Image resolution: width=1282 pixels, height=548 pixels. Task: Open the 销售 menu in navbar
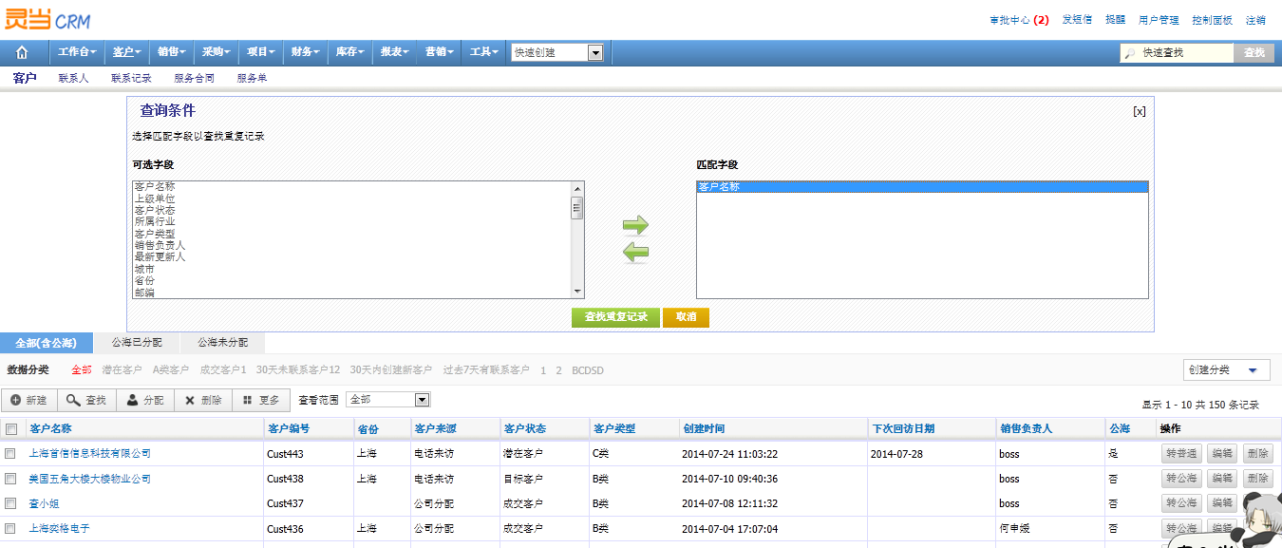coord(171,52)
